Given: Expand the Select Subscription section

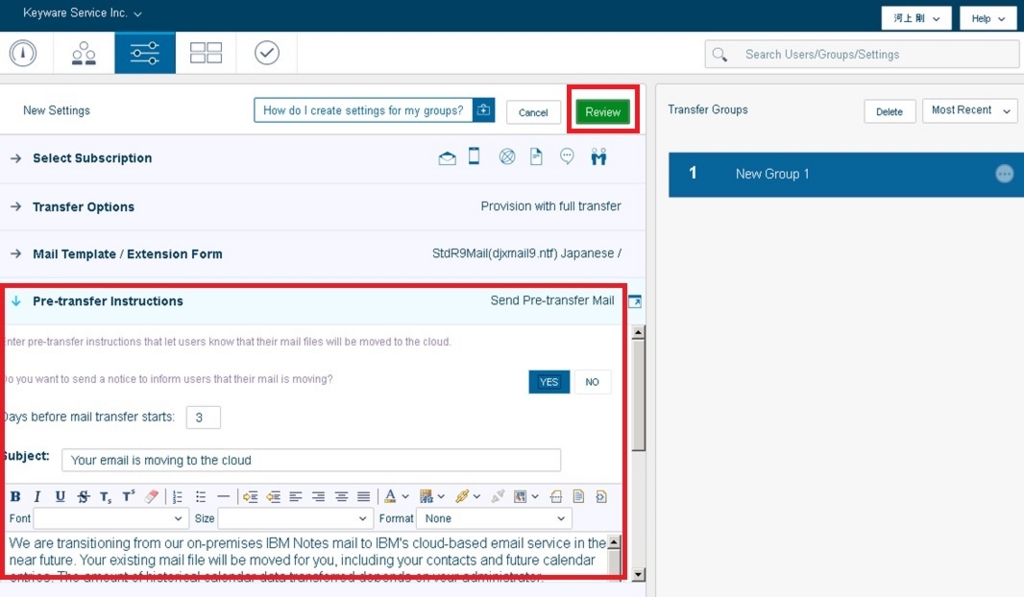Looking at the screenshot, I should [16, 158].
